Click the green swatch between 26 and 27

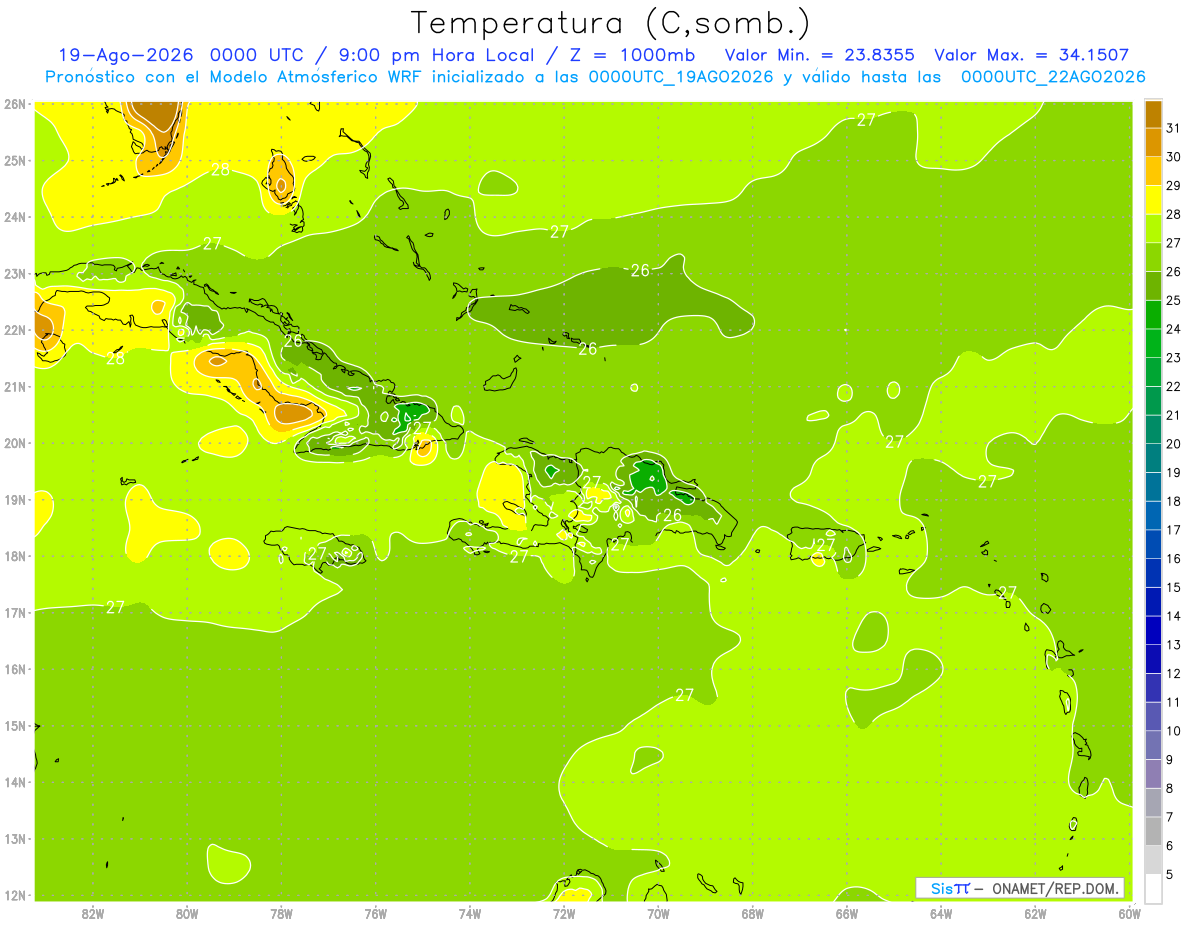click(x=1153, y=258)
